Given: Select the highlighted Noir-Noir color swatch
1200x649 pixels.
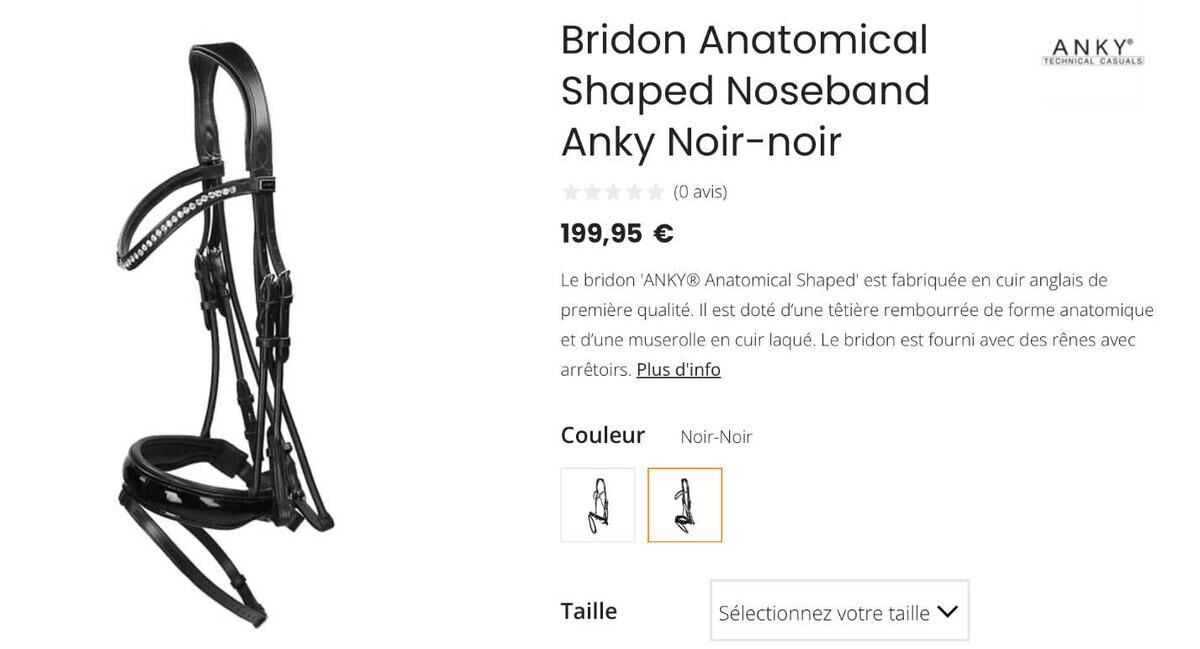Looking at the screenshot, I should pos(684,505).
